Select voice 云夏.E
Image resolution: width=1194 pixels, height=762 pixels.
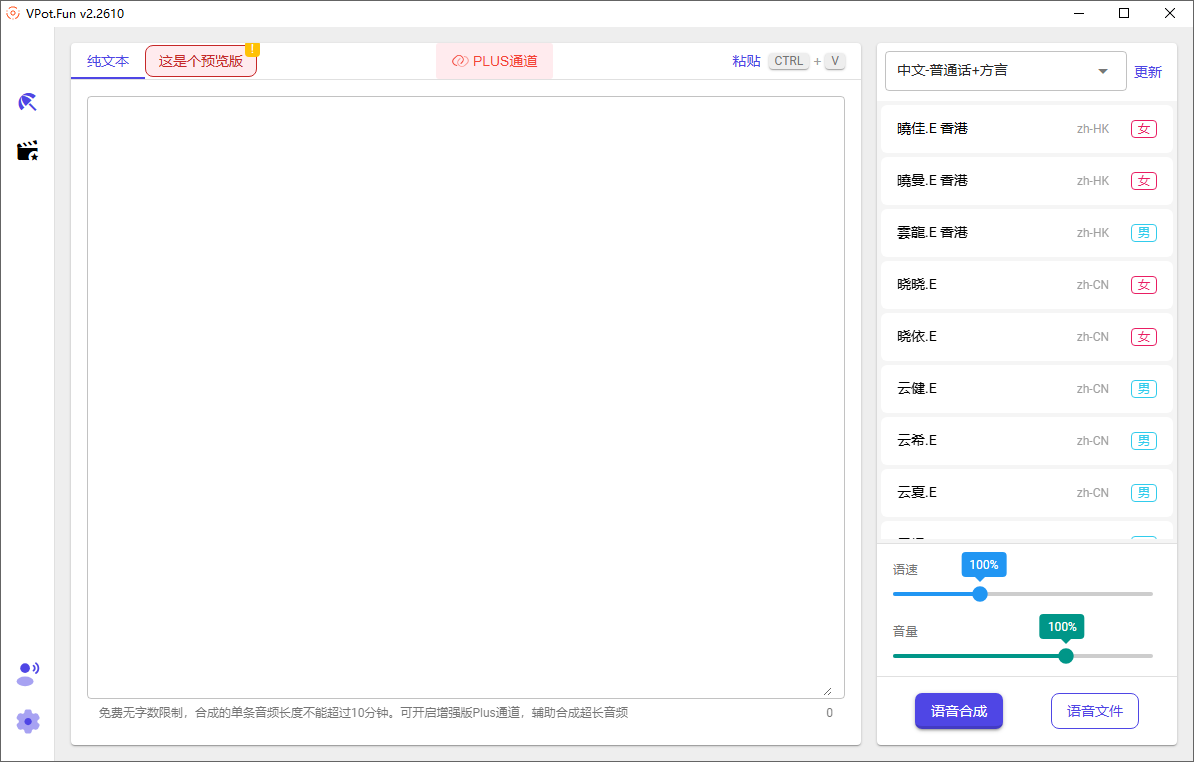(x=1026, y=493)
